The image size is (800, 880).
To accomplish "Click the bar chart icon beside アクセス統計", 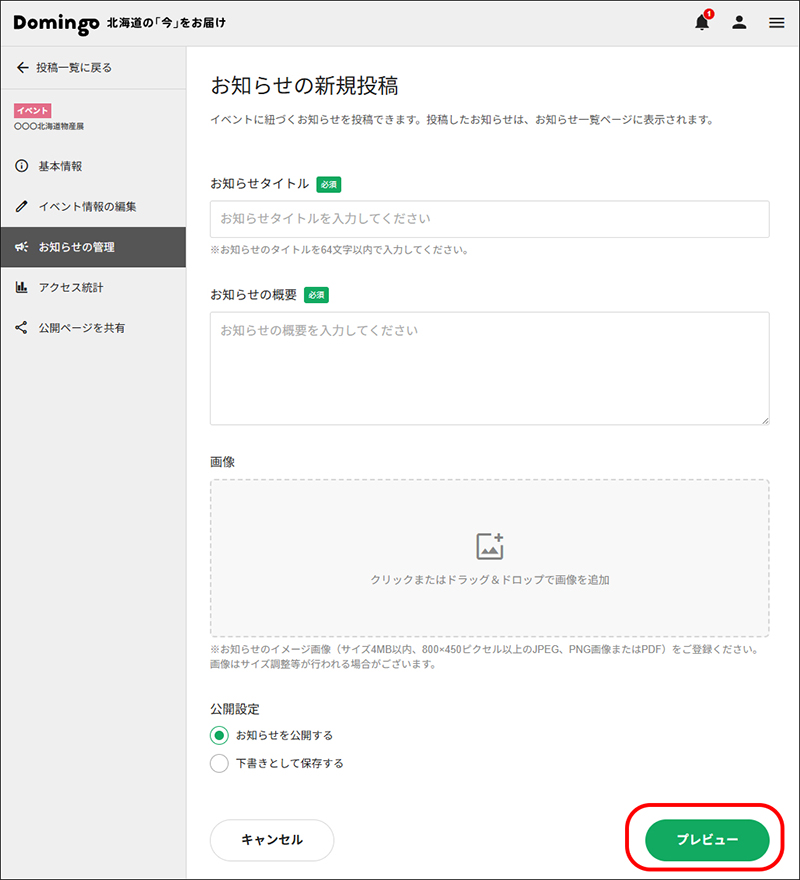I will [21, 287].
